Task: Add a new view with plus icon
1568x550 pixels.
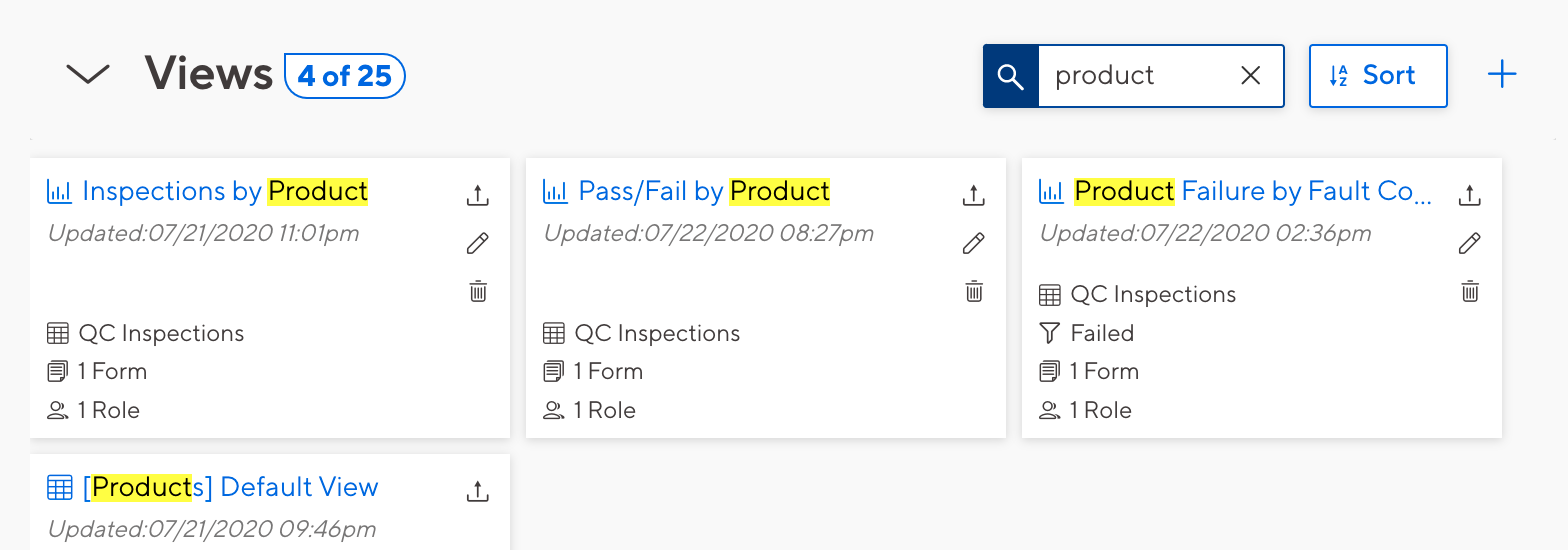Action: (x=1502, y=75)
